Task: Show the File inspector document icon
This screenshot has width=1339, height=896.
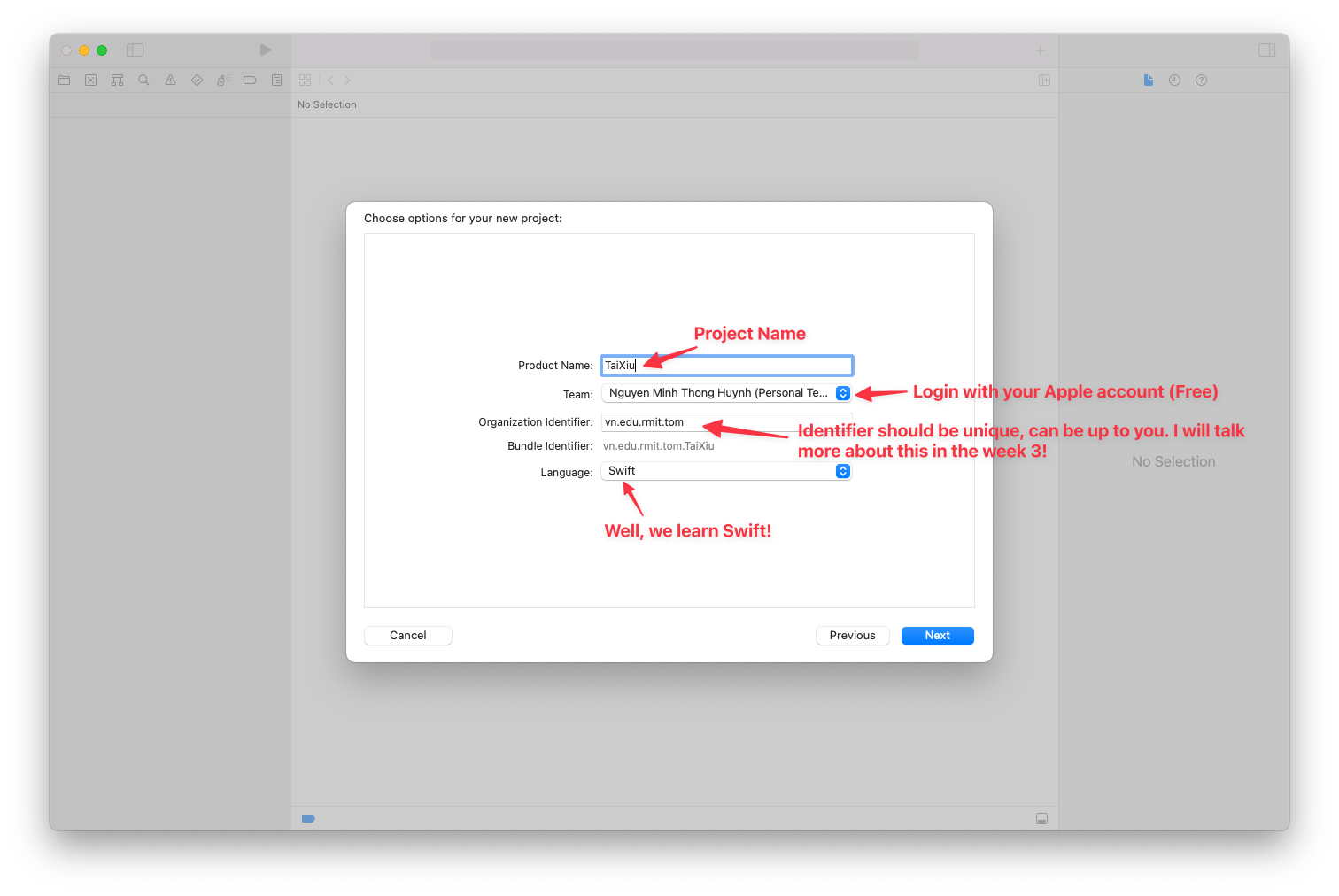Action: pos(1148,80)
